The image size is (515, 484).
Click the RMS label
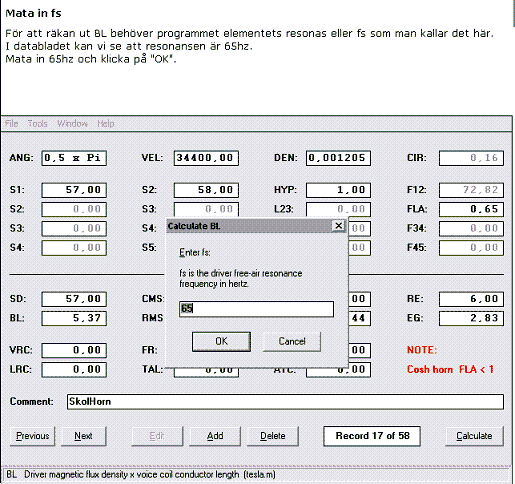coord(152,318)
